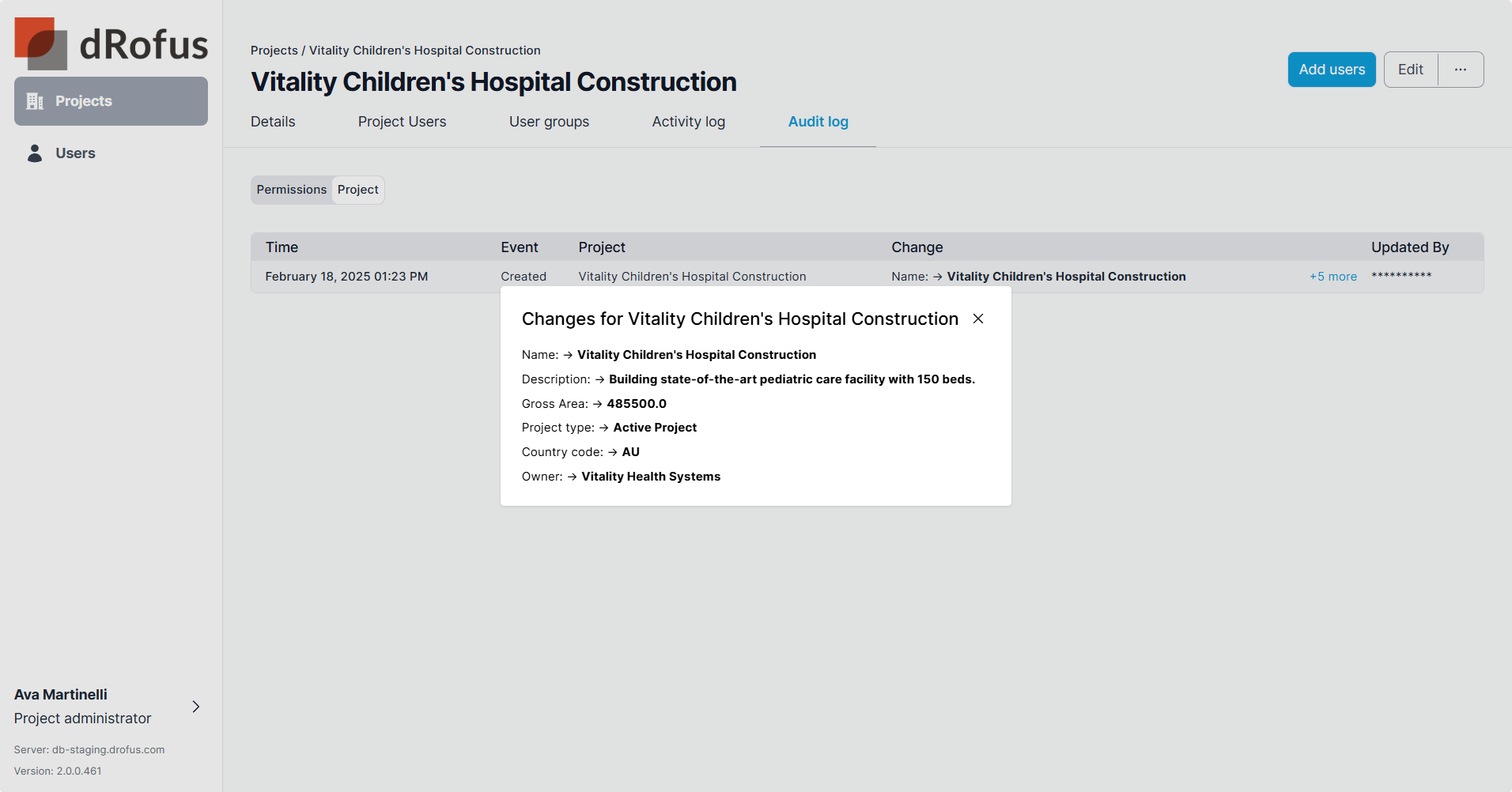Switch to Permissions audit view
The image size is (1512, 792).
(x=291, y=190)
